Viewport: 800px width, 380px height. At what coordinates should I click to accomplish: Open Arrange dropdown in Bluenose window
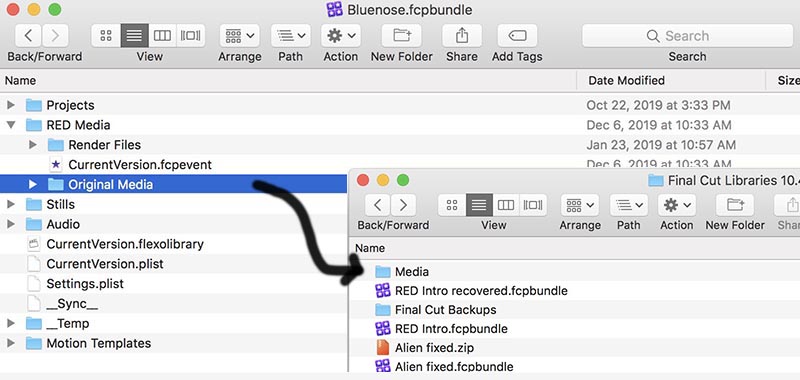click(240, 36)
